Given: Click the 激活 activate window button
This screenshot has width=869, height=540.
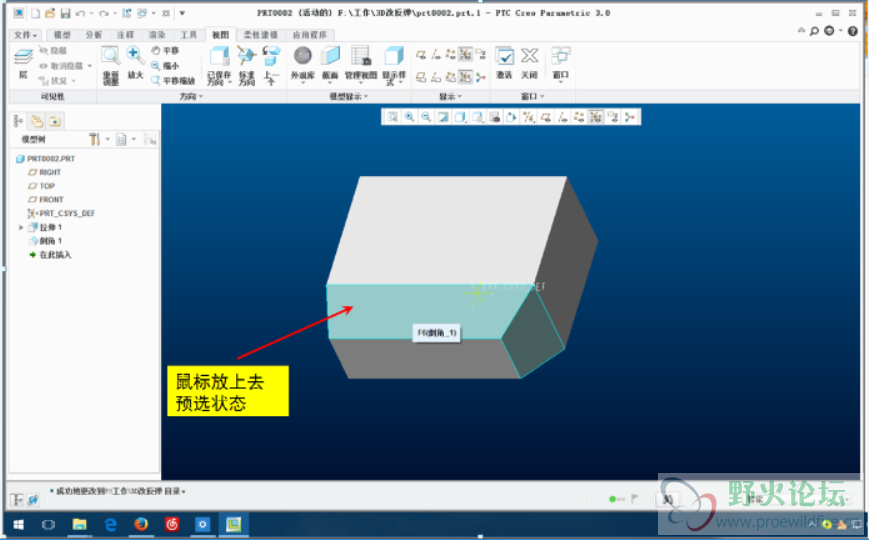Looking at the screenshot, I should [504, 63].
